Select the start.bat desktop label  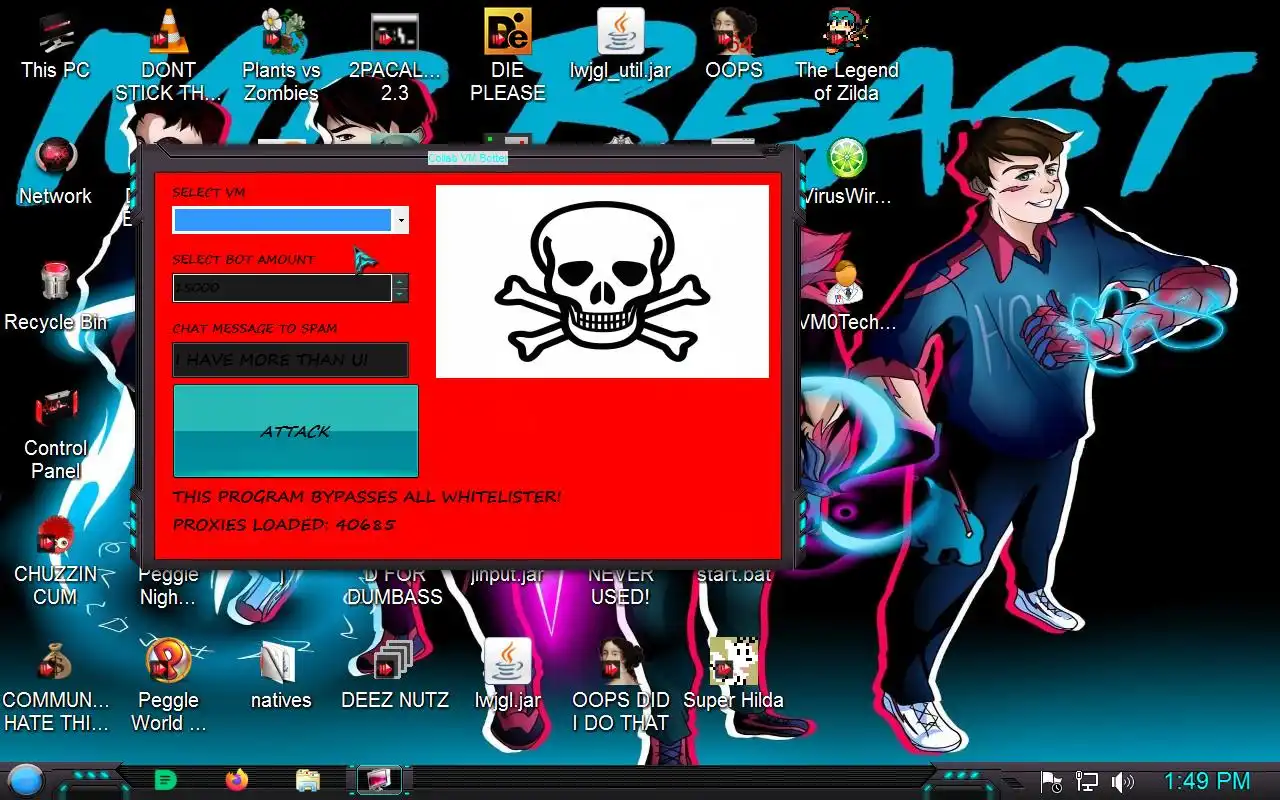click(733, 574)
